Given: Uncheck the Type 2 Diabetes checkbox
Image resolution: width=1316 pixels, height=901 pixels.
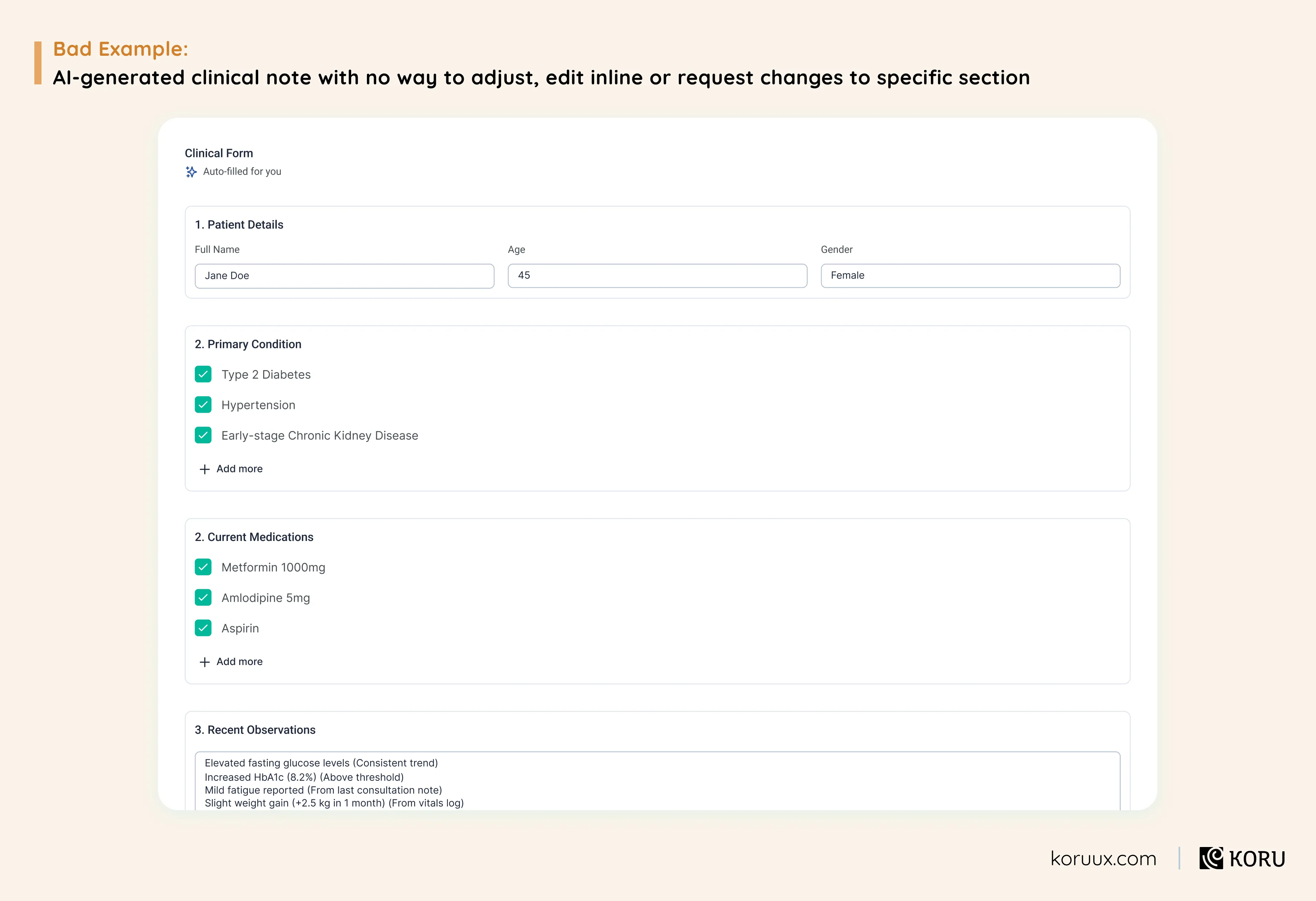Looking at the screenshot, I should click(203, 374).
